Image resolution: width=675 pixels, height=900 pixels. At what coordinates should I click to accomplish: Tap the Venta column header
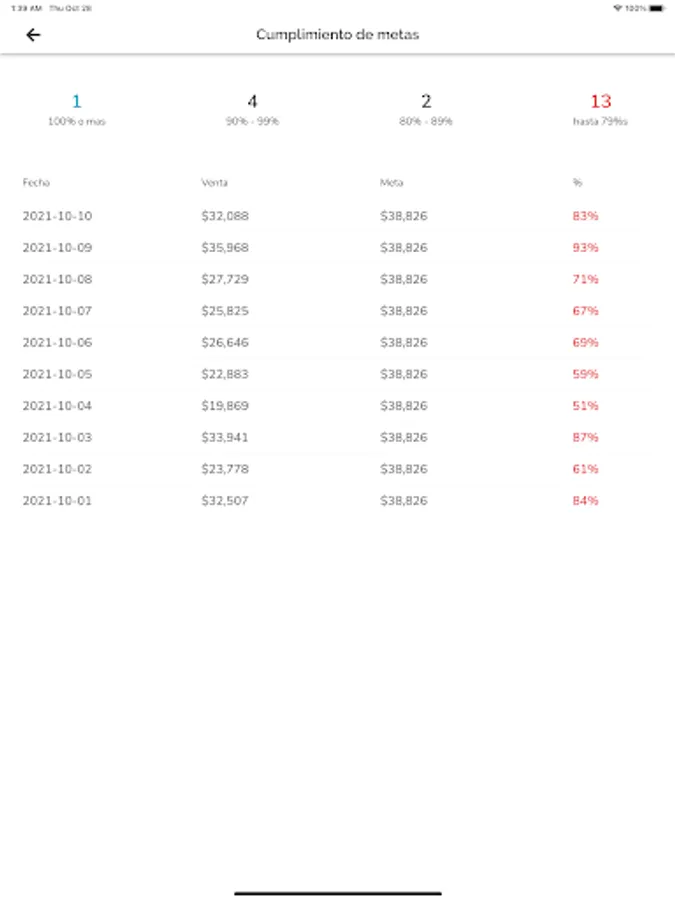pos(214,183)
